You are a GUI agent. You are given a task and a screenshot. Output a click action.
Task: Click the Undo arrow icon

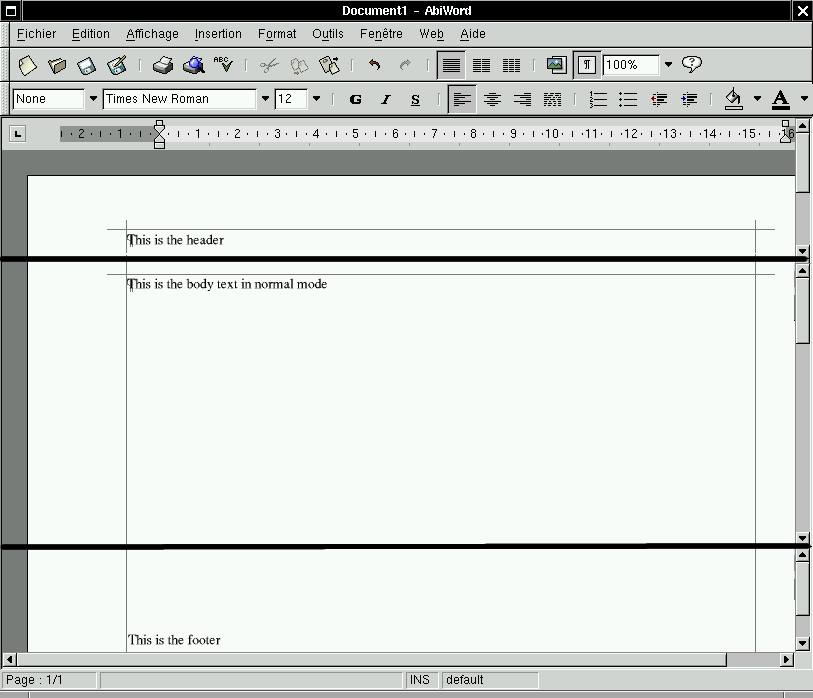click(x=374, y=65)
